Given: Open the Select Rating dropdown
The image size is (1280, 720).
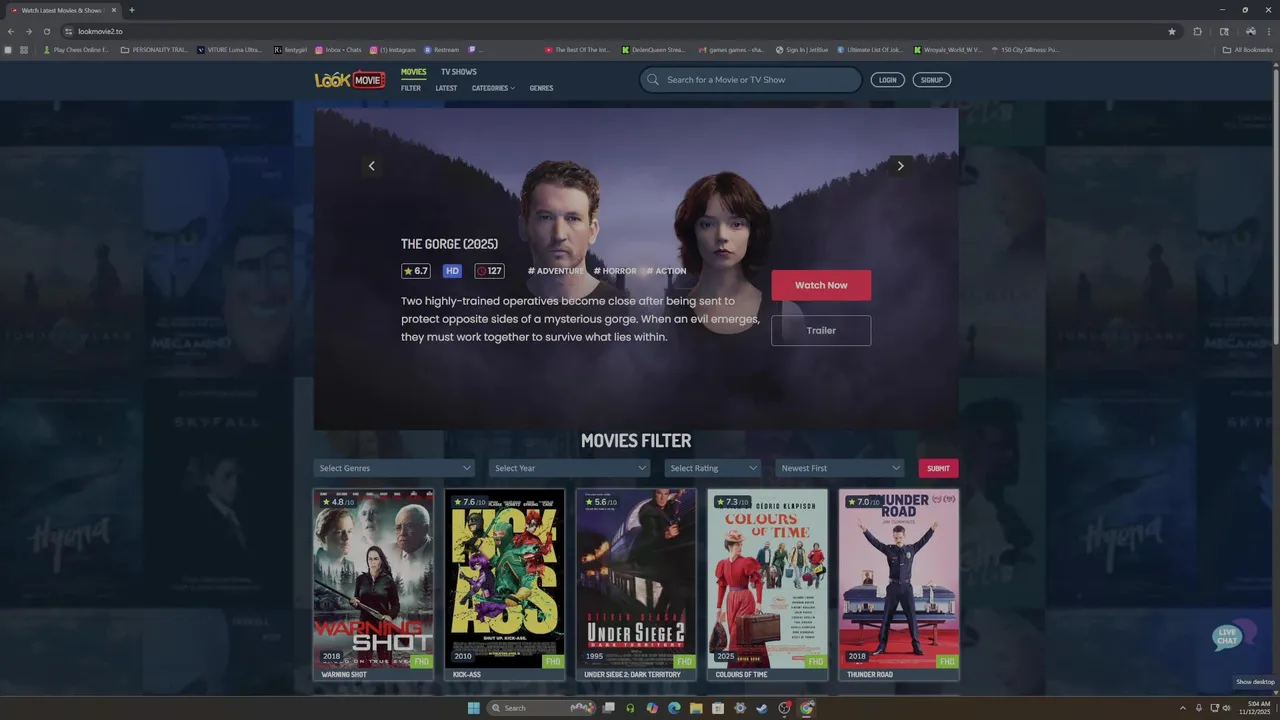Looking at the screenshot, I should coord(713,468).
